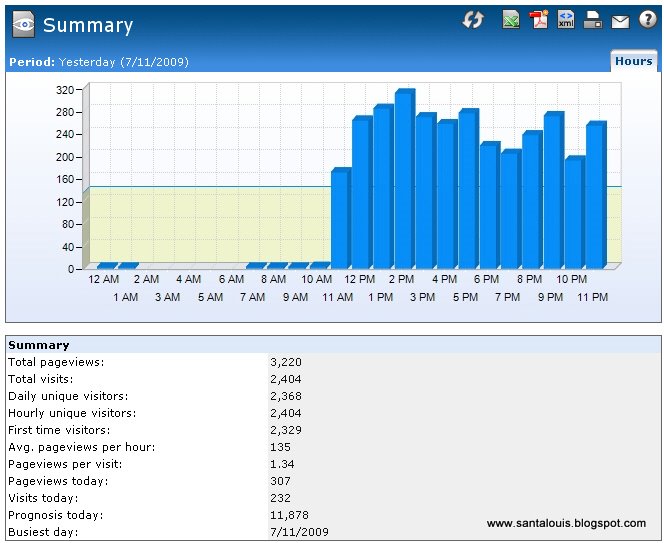Print the summary report
The height and width of the screenshot is (543, 664).
[x=593, y=20]
